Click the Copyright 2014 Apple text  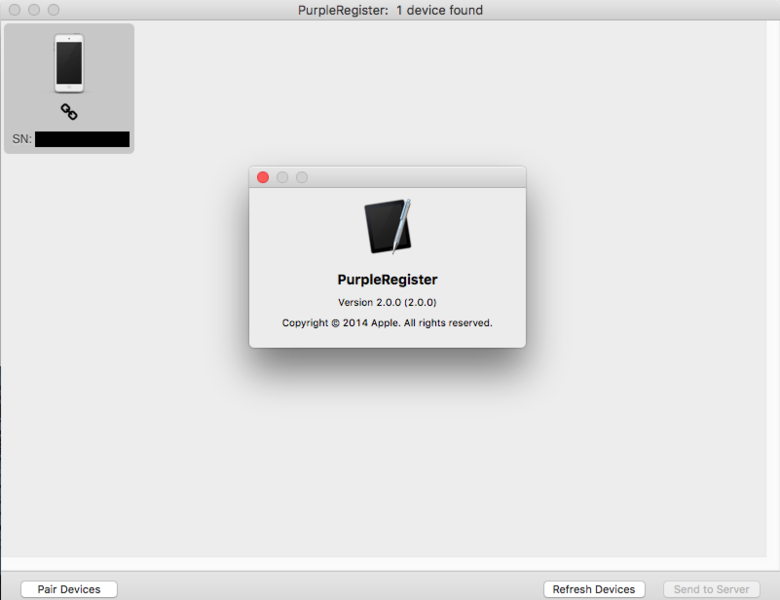[387, 323]
